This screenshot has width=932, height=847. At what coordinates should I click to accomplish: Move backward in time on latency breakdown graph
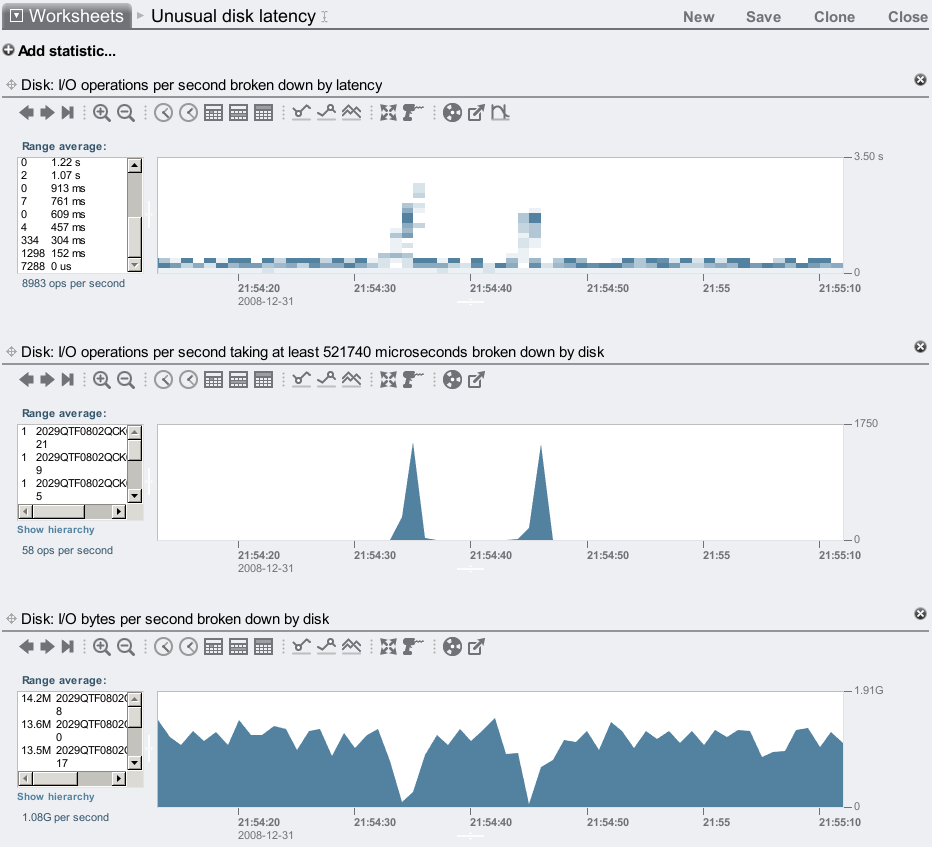(x=27, y=113)
